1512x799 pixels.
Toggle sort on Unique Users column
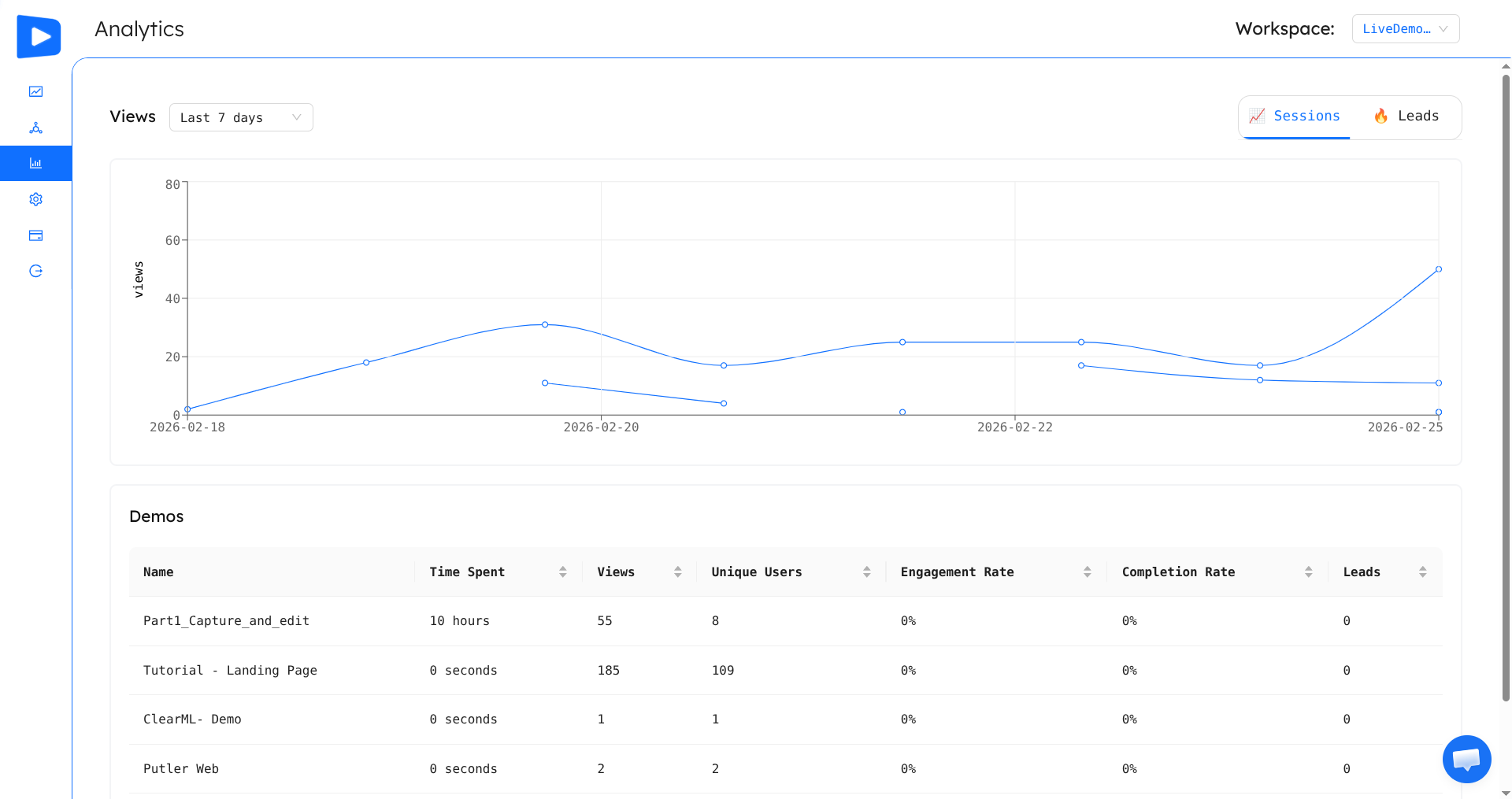pyautogui.click(x=866, y=572)
